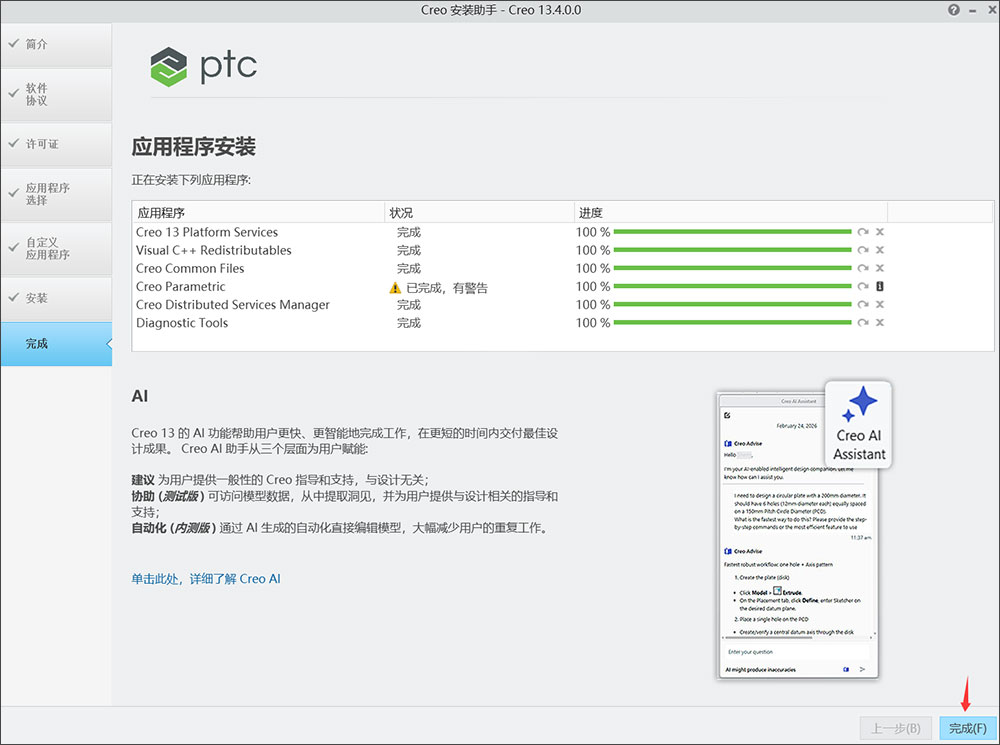The height and width of the screenshot is (745, 1000).
Task: Click retry icon for Creo Distributed Services Manager
Action: (863, 304)
